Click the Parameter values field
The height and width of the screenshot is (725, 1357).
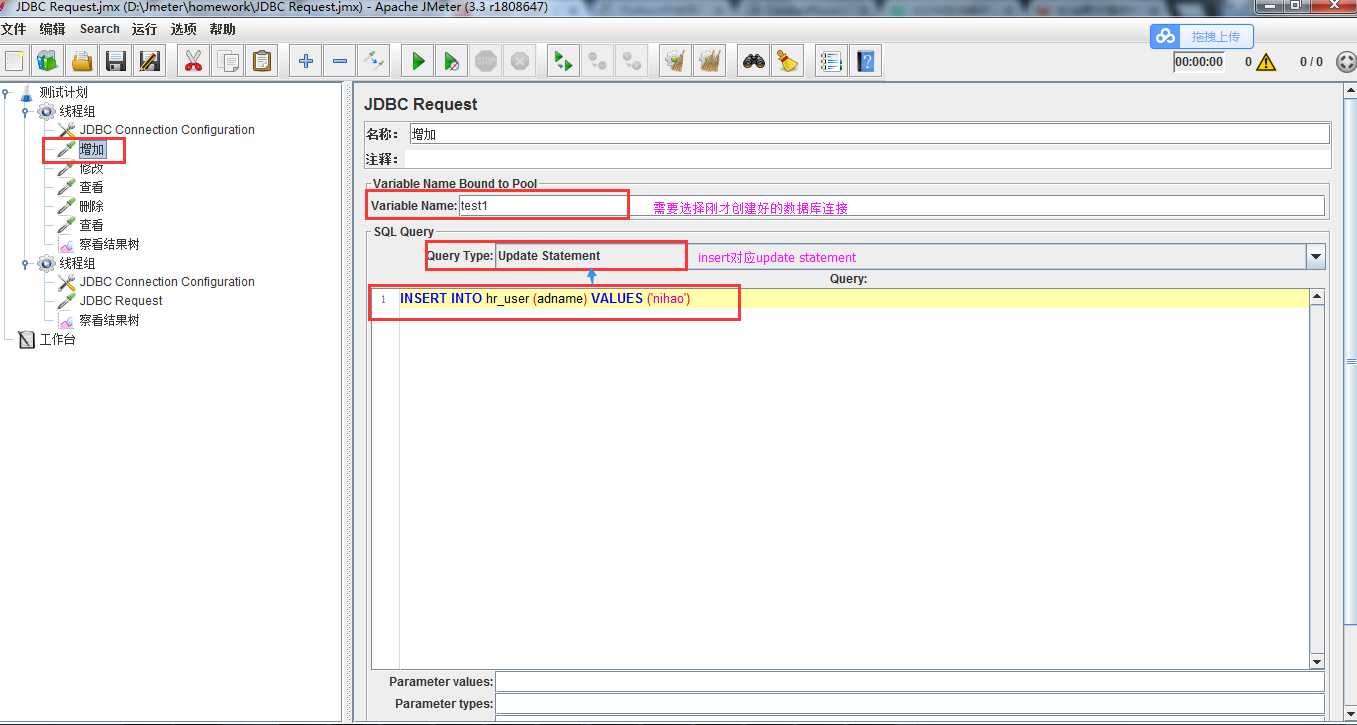tap(910, 682)
